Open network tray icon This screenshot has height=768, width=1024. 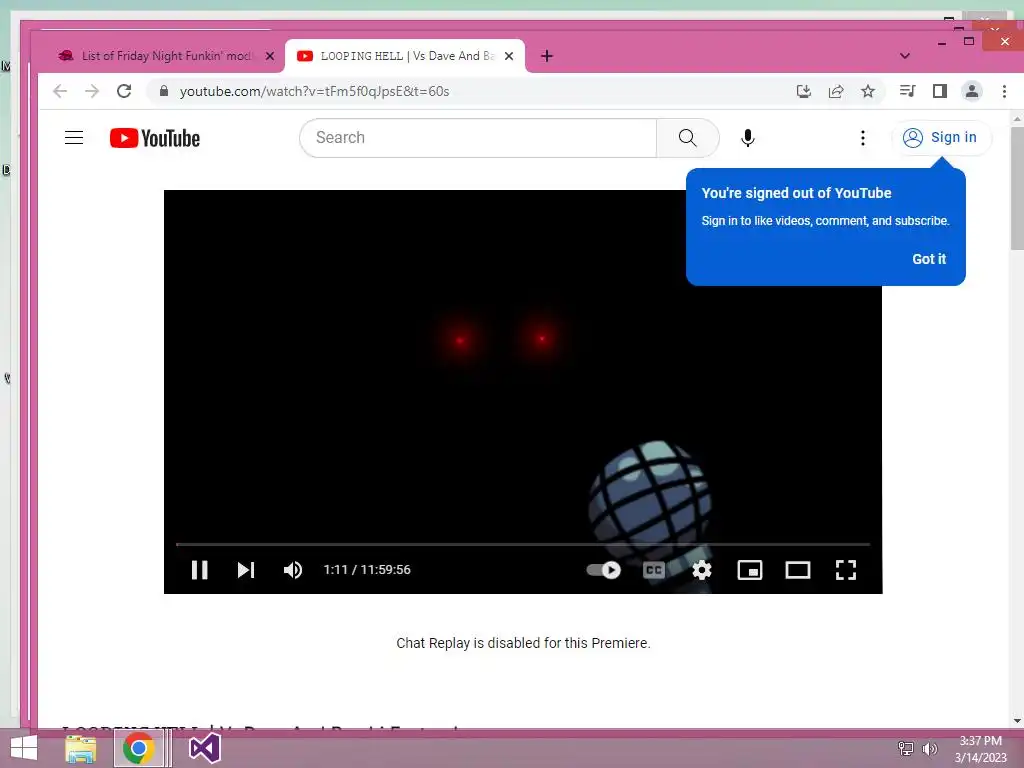pos(906,749)
